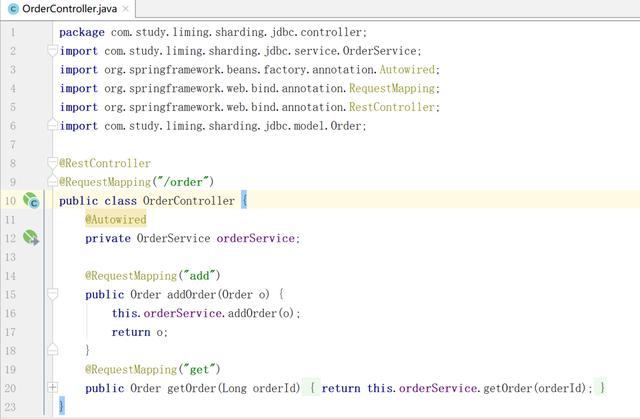Close the OrderController.java tab
Image resolution: width=640 pixels, height=419 pixels.
coord(126,9)
